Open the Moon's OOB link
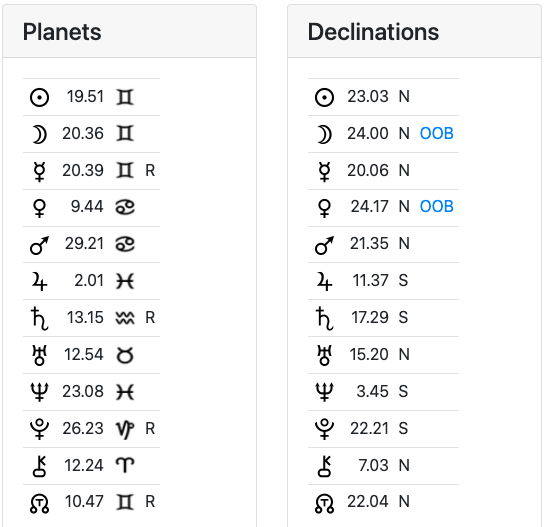 [x=437, y=133]
